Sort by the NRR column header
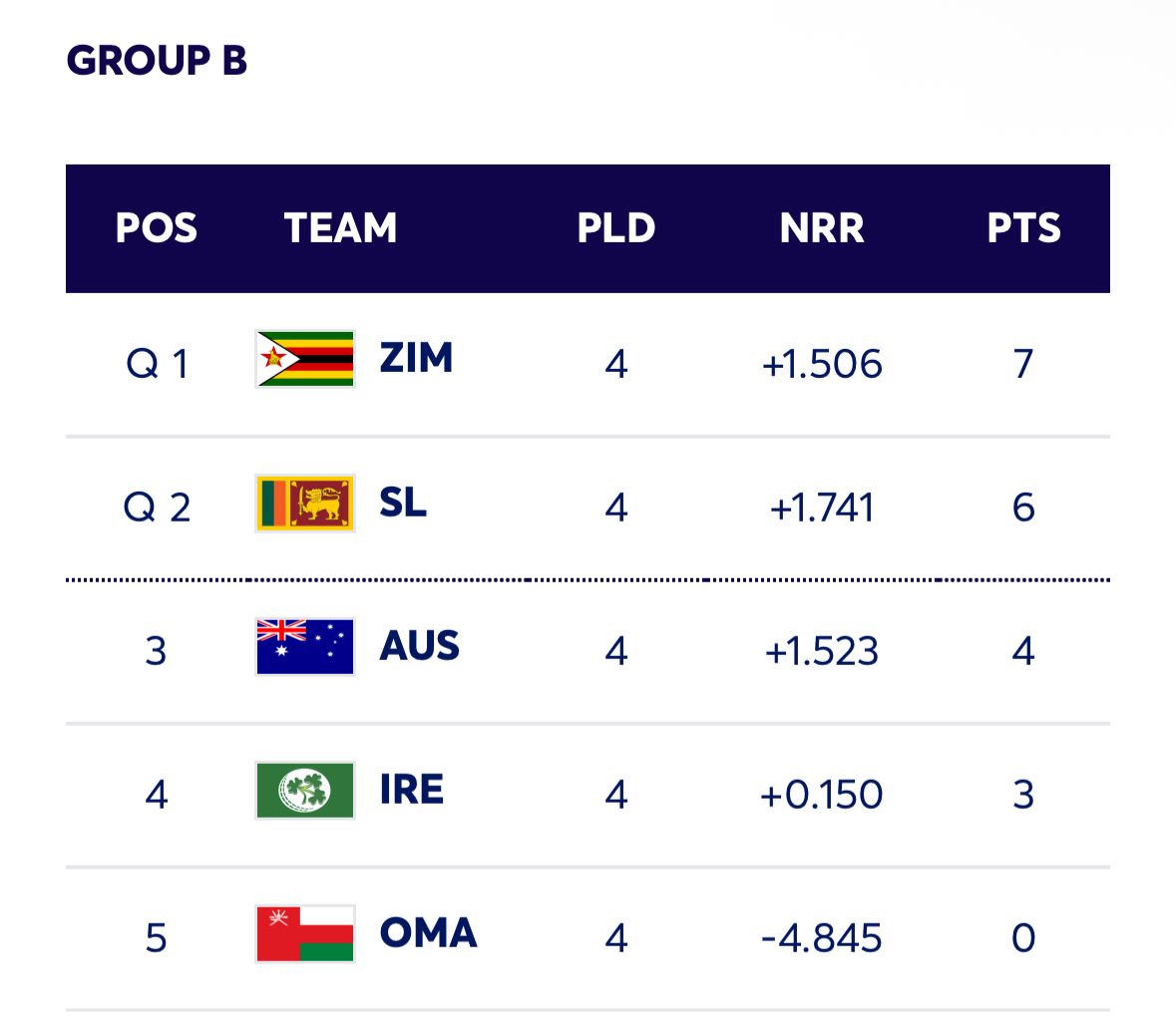 tap(822, 228)
